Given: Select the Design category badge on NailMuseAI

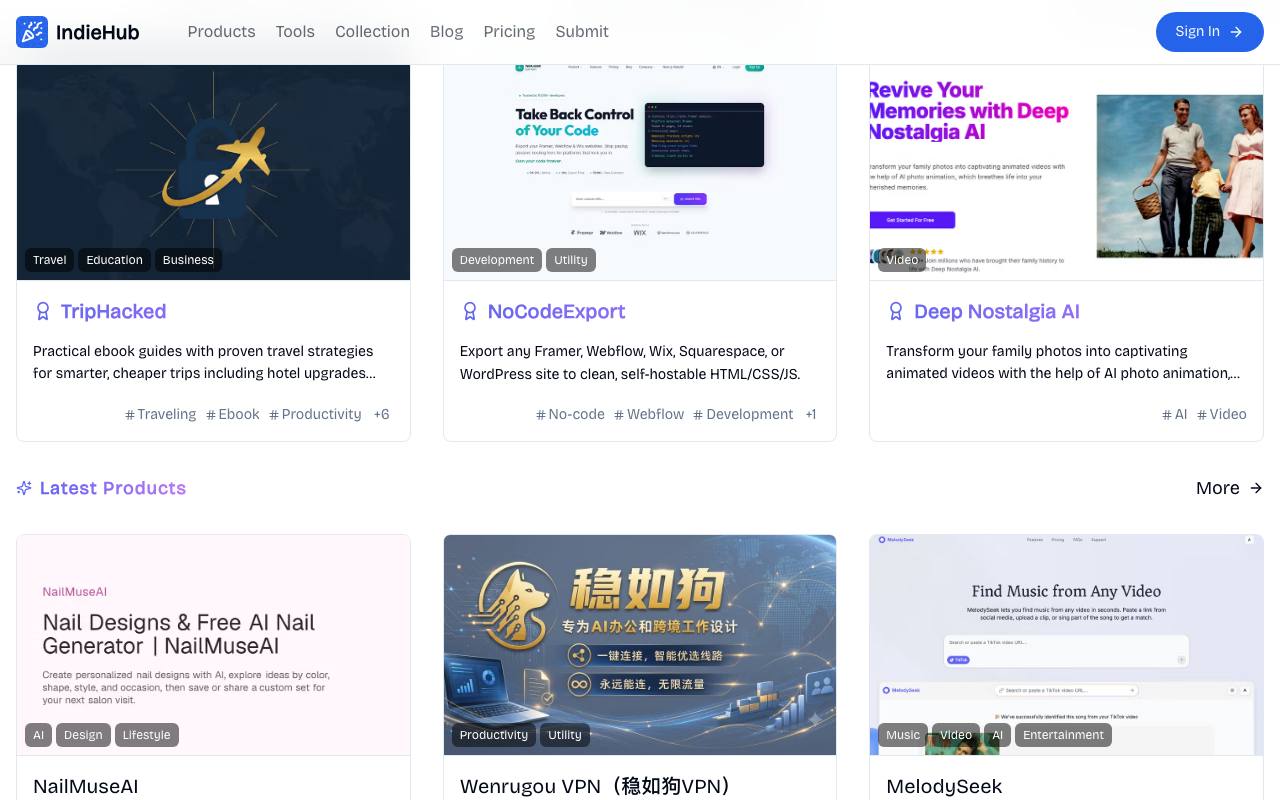Looking at the screenshot, I should coord(83,735).
